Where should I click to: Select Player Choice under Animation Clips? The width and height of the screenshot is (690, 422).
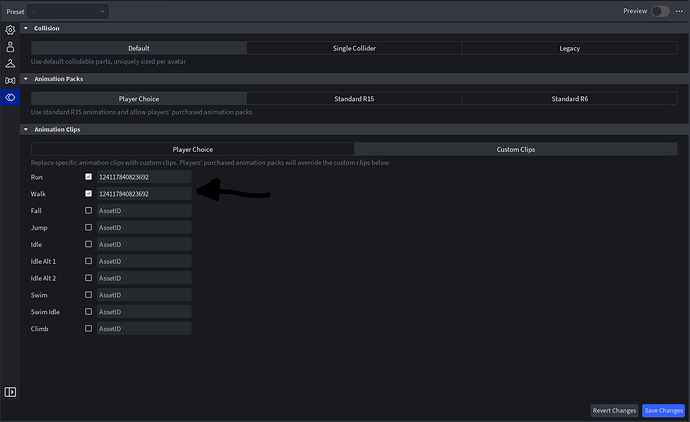click(193, 149)
